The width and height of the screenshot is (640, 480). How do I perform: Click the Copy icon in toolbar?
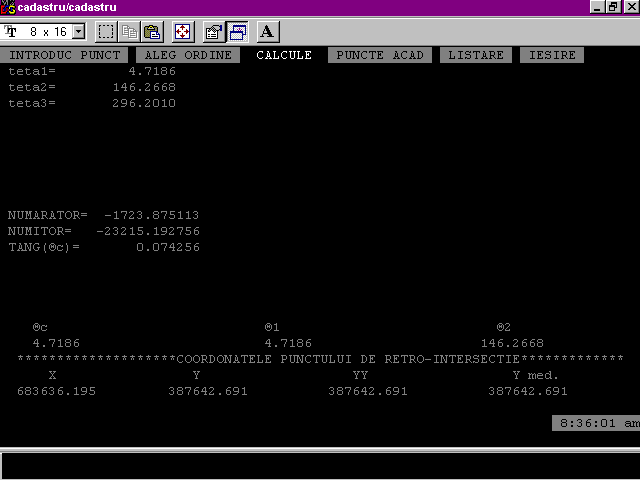click(x=129, y=32)
